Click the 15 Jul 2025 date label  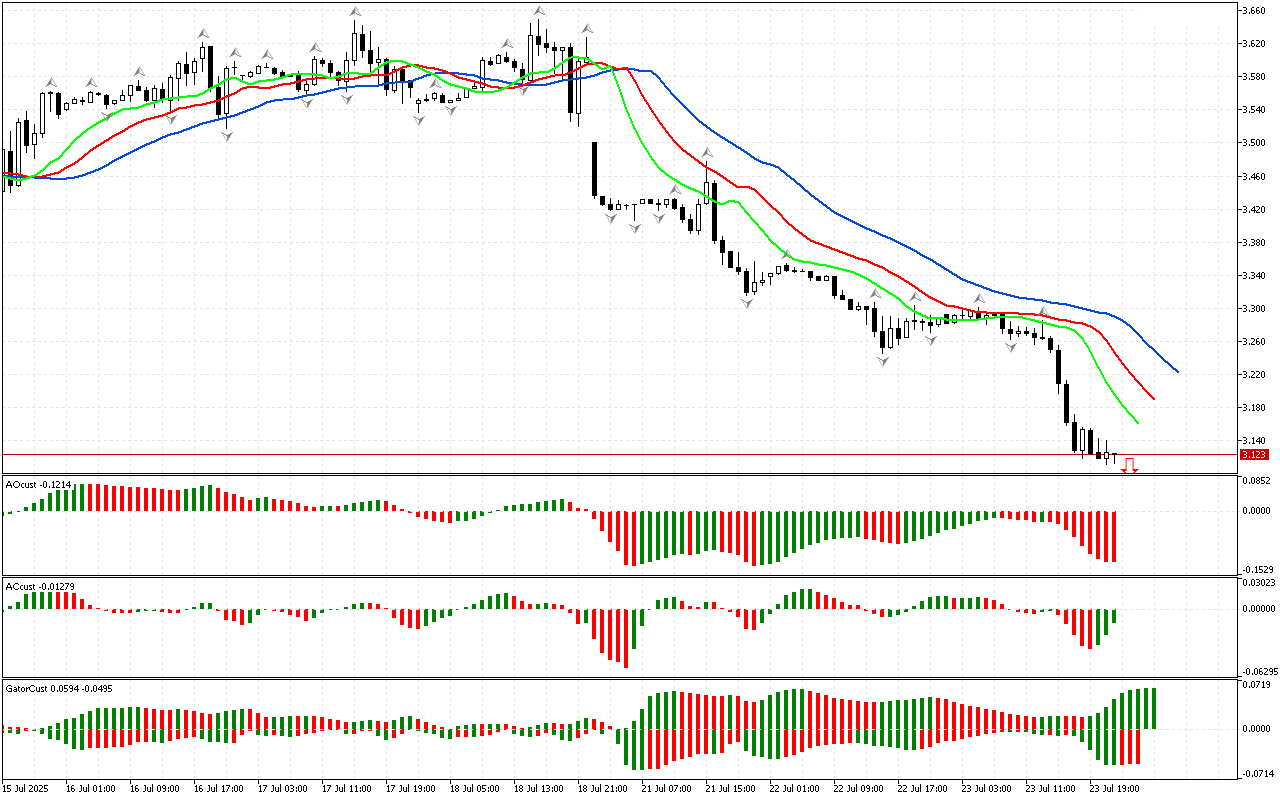[x=27, y=788]
